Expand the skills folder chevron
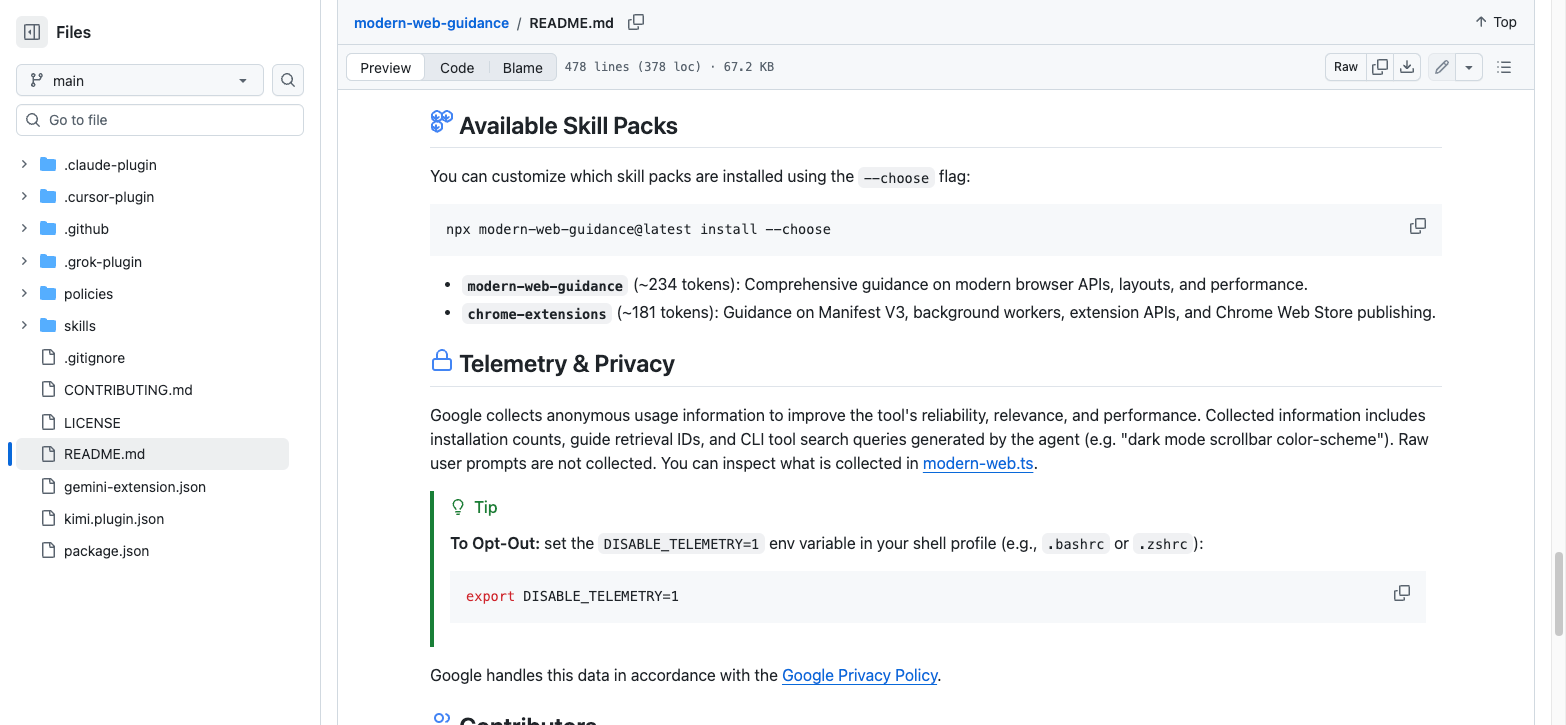 tap(24, 325)
